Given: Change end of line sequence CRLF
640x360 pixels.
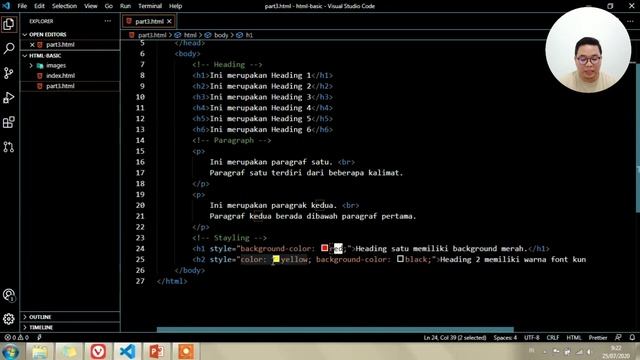Looking at the screenshot, I should point(553,338).
